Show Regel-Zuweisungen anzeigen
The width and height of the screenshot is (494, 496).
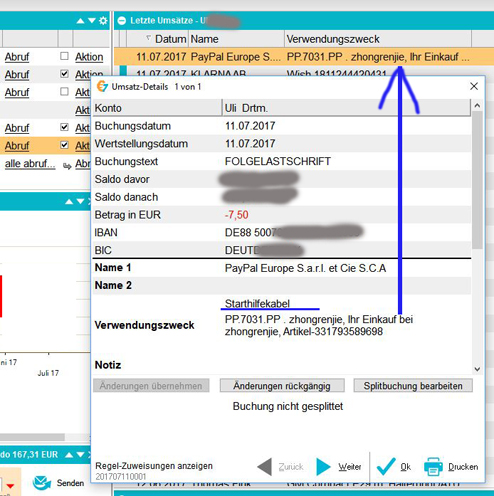click(154, 466)
